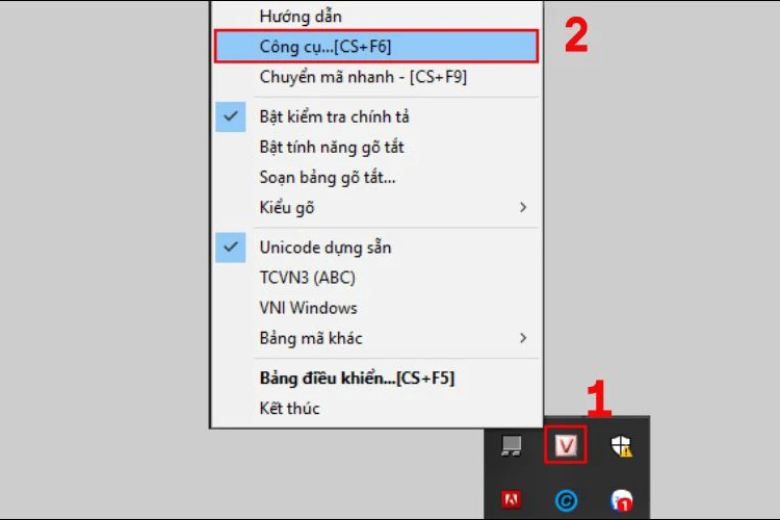Toggle the Bật kiểm tra chính tả checkmark

(230, 117)
